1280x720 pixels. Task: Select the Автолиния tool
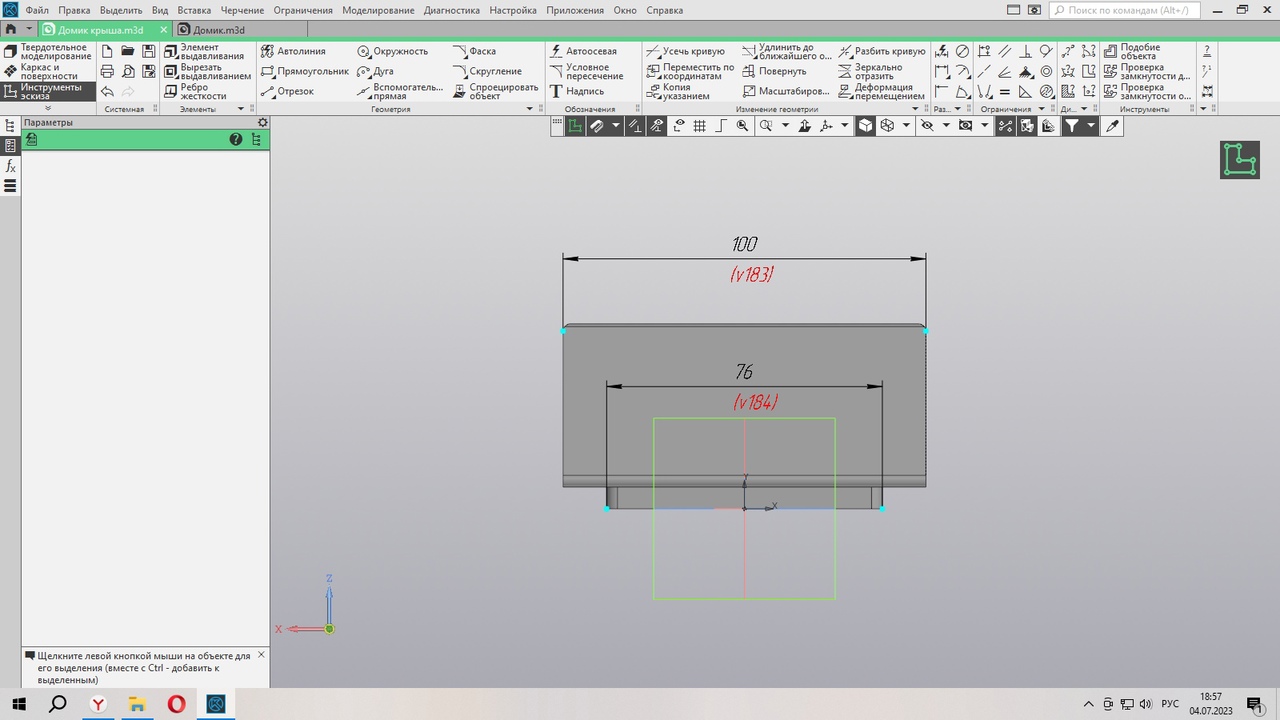coord(294,51)
